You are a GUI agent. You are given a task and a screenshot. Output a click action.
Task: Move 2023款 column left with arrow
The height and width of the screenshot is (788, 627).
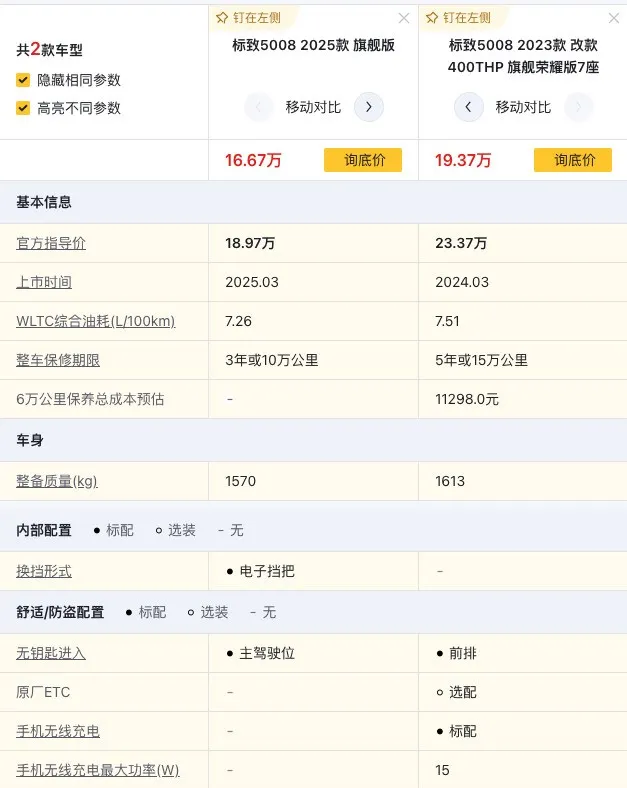tap(469, 107)
